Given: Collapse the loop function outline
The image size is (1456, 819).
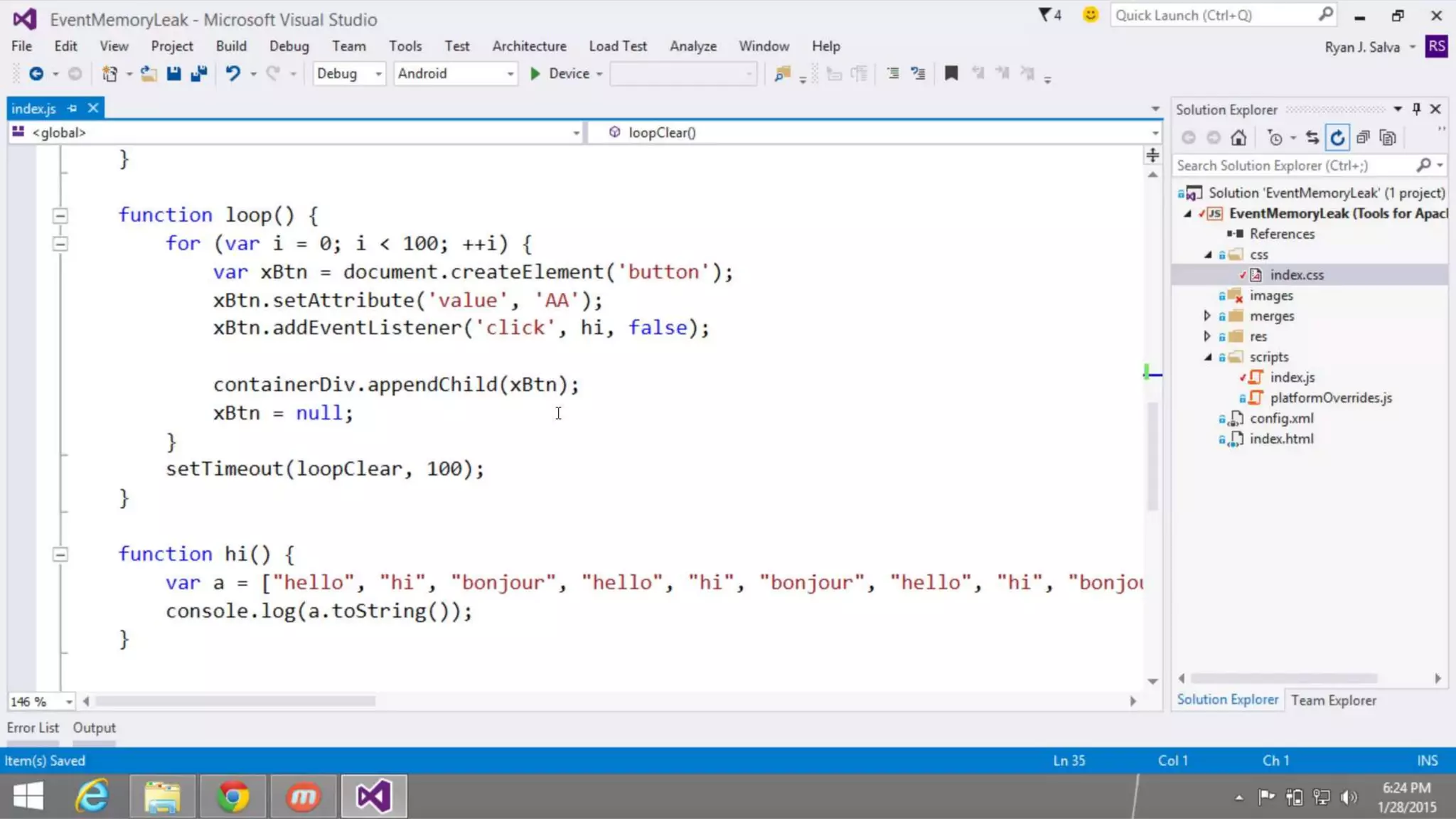Looking at the screenshot, I should [x=60, y=215].
